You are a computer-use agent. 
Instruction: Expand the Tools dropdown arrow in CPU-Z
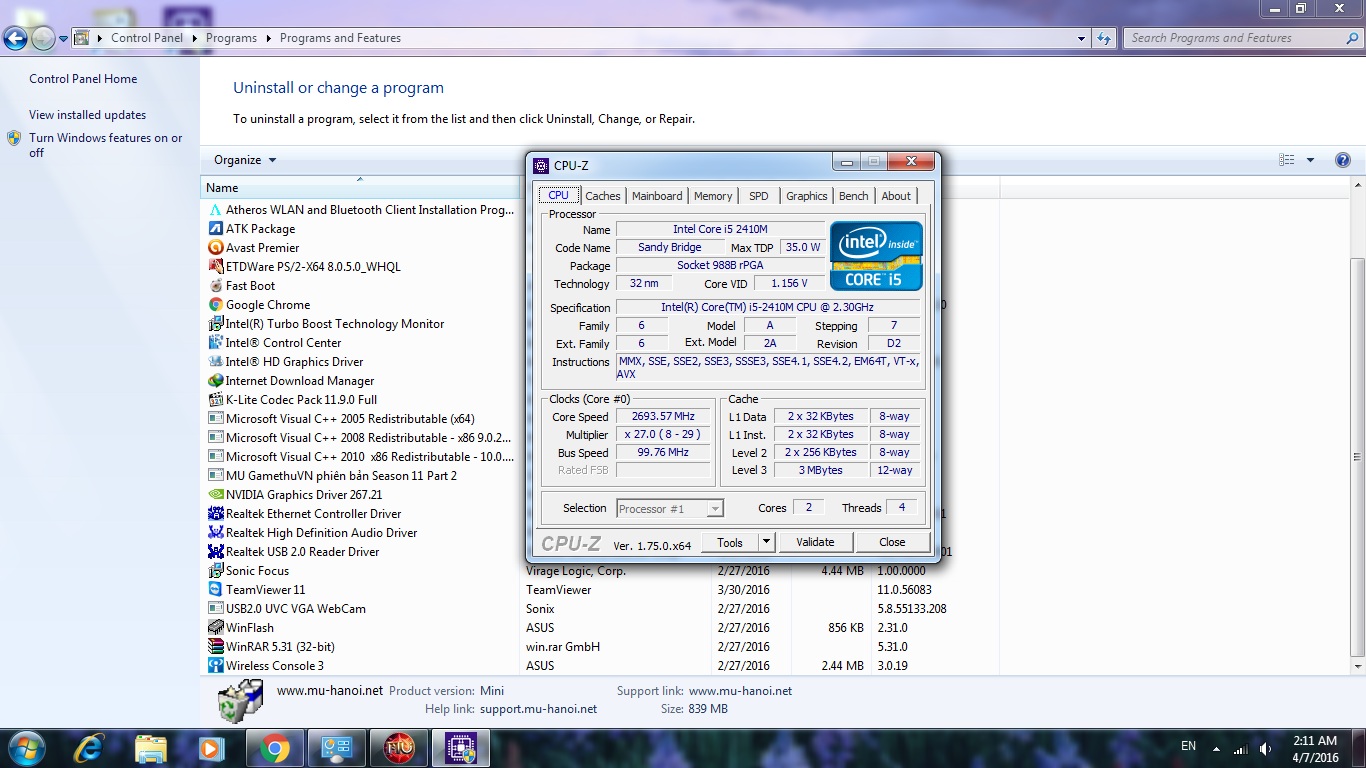766,542
